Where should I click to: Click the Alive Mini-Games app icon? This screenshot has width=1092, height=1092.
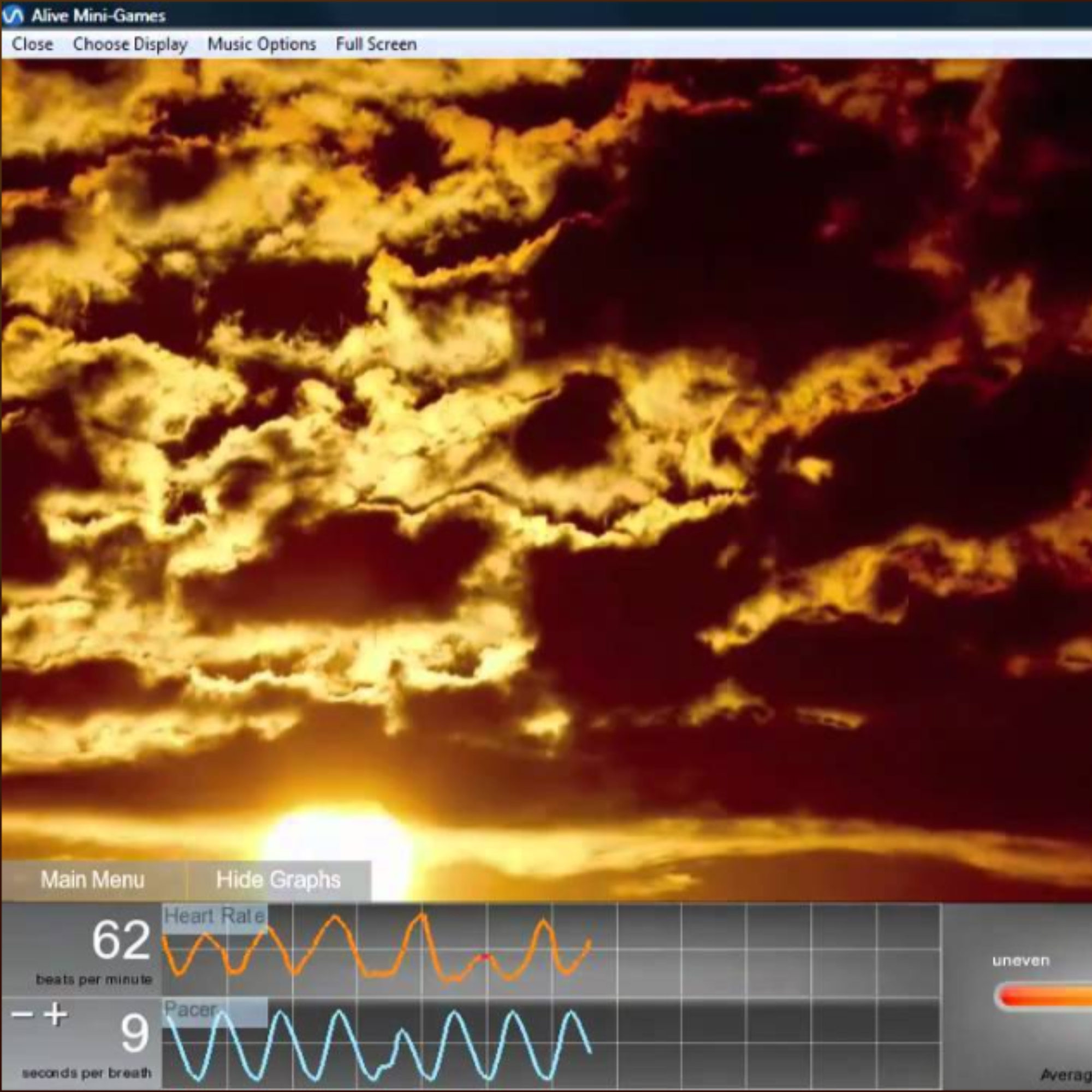13,15
